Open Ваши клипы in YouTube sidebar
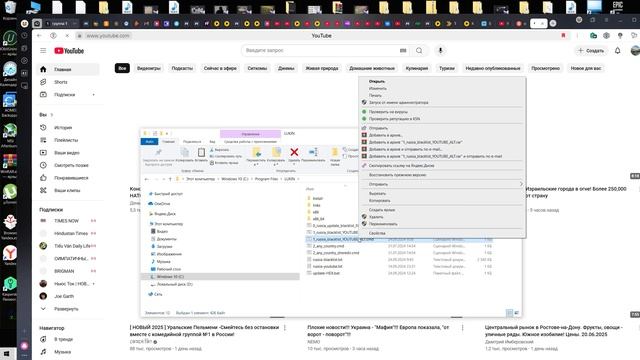Viewport: 640px width, 360px height. [x=67, y=191]
